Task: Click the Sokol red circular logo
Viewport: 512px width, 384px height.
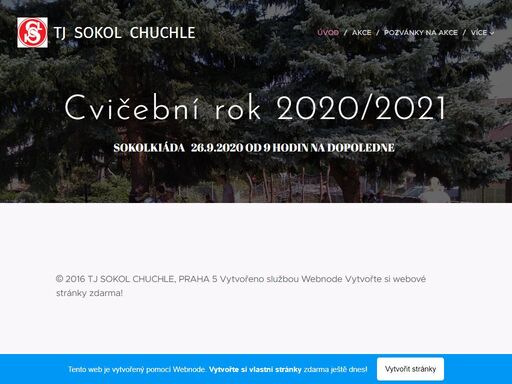Action: point(32,32)
